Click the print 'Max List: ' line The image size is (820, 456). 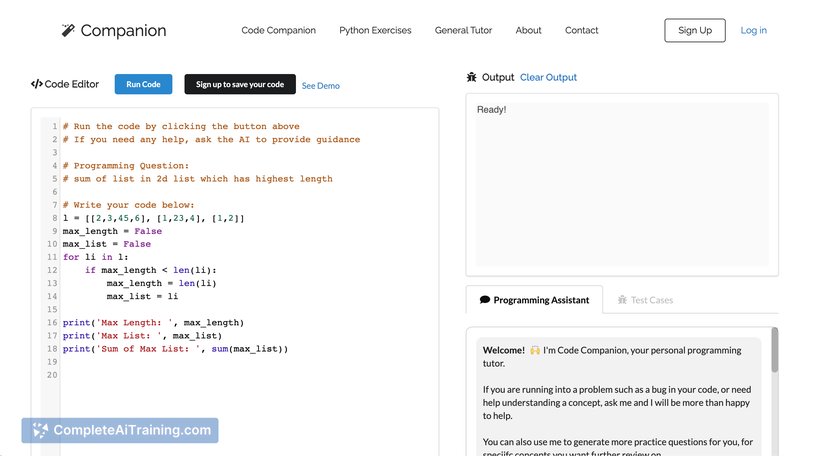[x=142, y=336]
